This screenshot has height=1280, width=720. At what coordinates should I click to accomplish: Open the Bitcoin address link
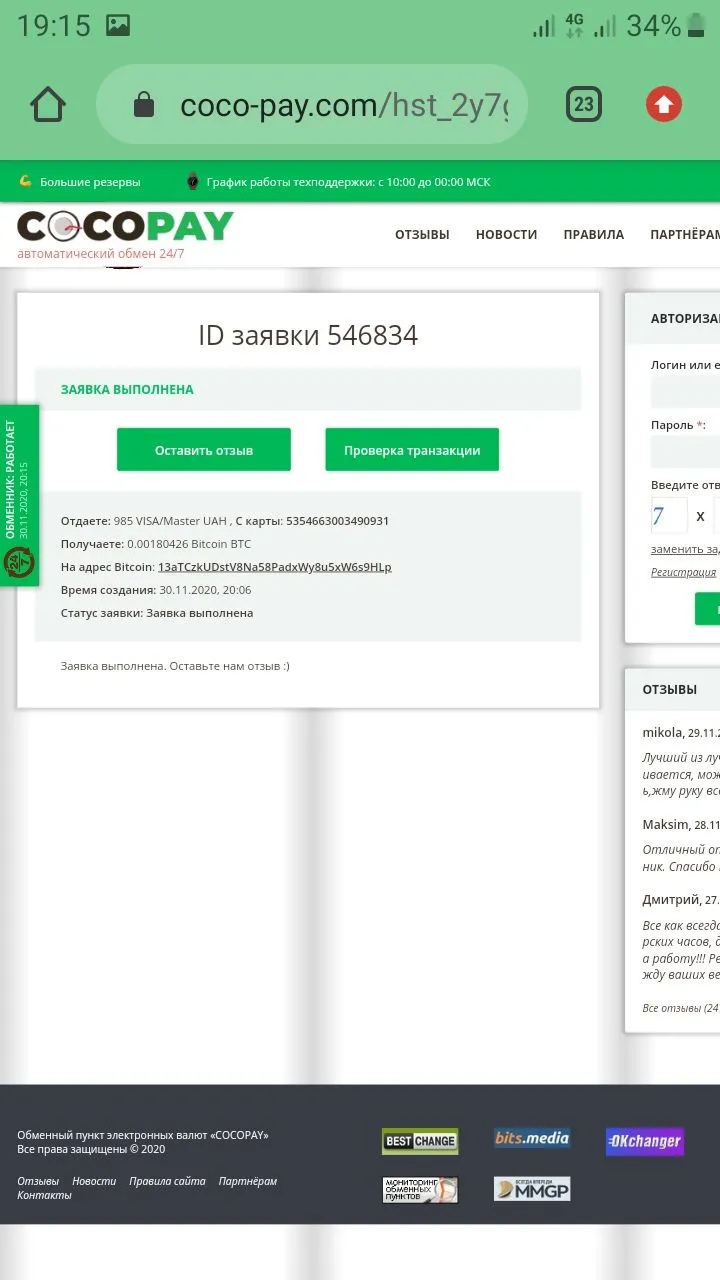click(274, 567)
